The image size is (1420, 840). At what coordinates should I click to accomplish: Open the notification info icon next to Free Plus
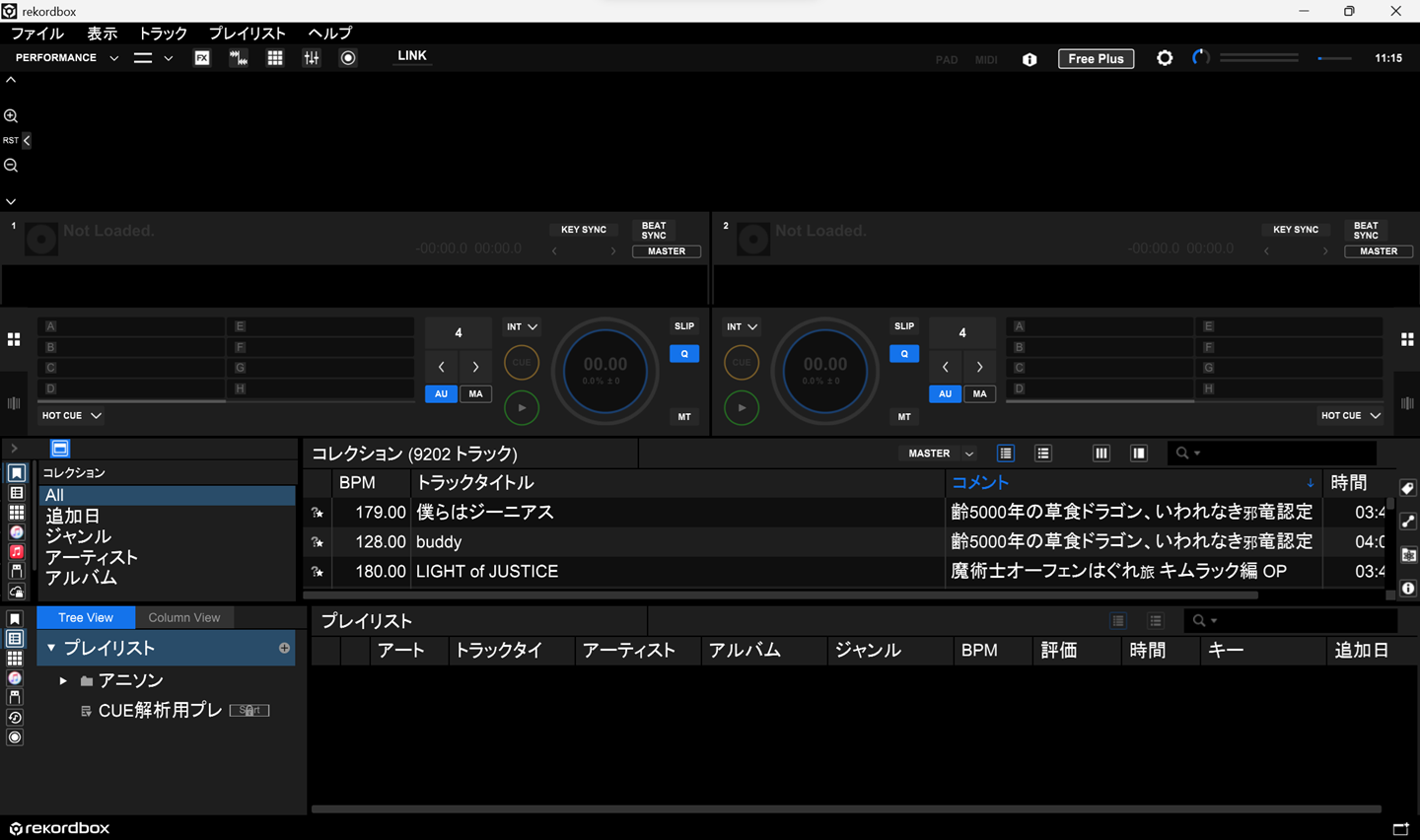point(1029,59)
